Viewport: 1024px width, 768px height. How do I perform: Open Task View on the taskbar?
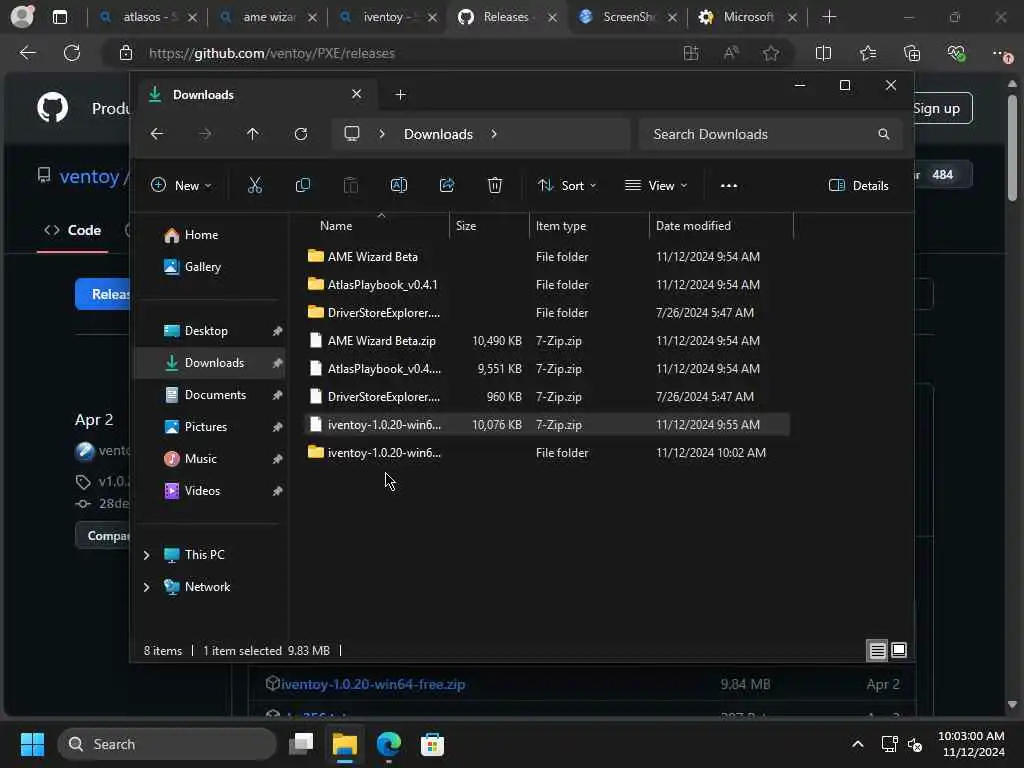[301, 744]
